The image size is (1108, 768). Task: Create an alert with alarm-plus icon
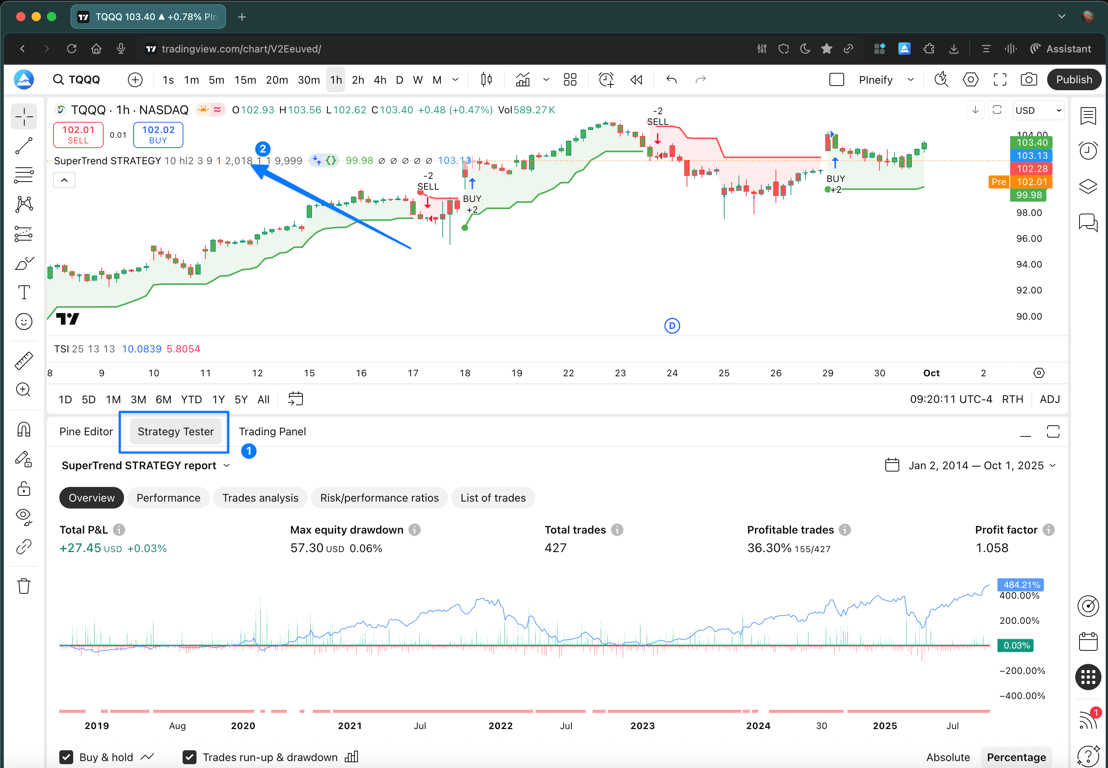point(606,80)
